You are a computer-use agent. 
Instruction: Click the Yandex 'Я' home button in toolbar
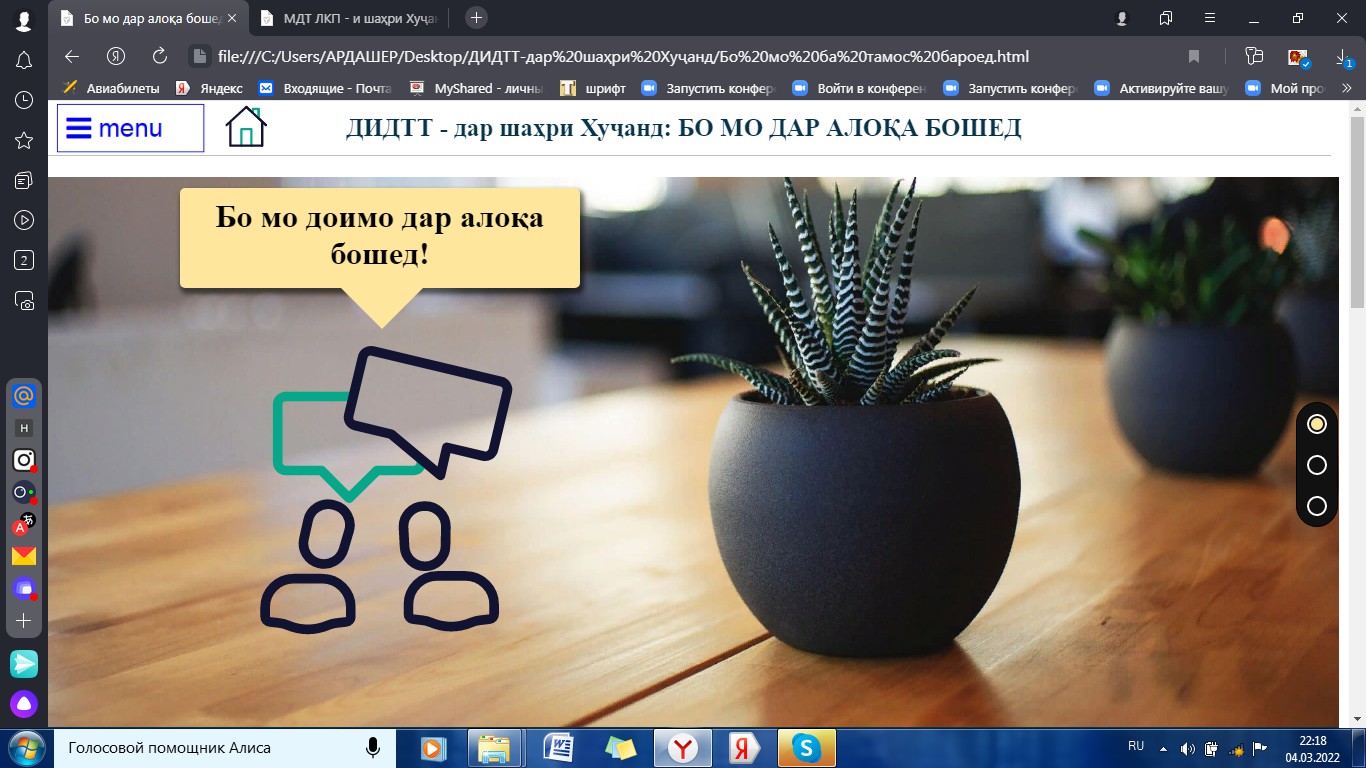(x=116, y=56)
